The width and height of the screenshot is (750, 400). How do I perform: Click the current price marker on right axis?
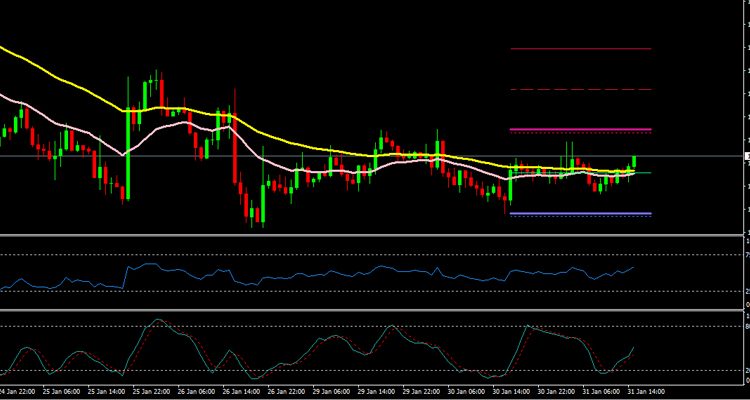pyautogui.click(x=745, y=156)
